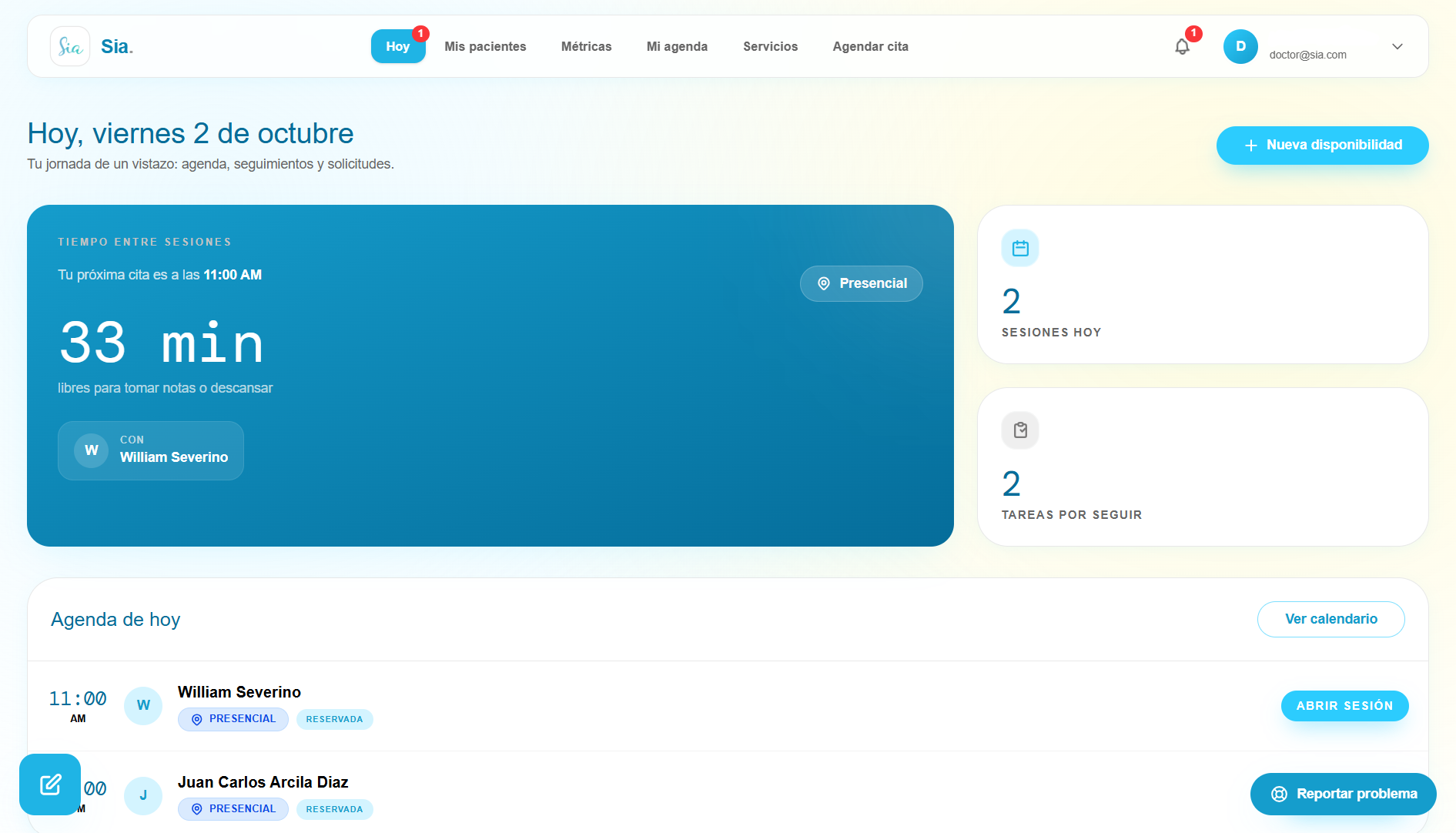Screen dimensions: 1456x833
Task: Open session for William Severino
Action: [1344, 706]
